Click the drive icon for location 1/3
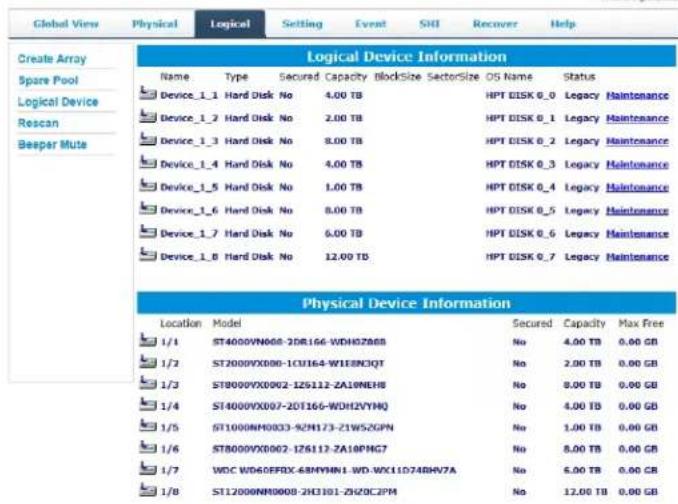The image size is (678, 504). point(148,383)
